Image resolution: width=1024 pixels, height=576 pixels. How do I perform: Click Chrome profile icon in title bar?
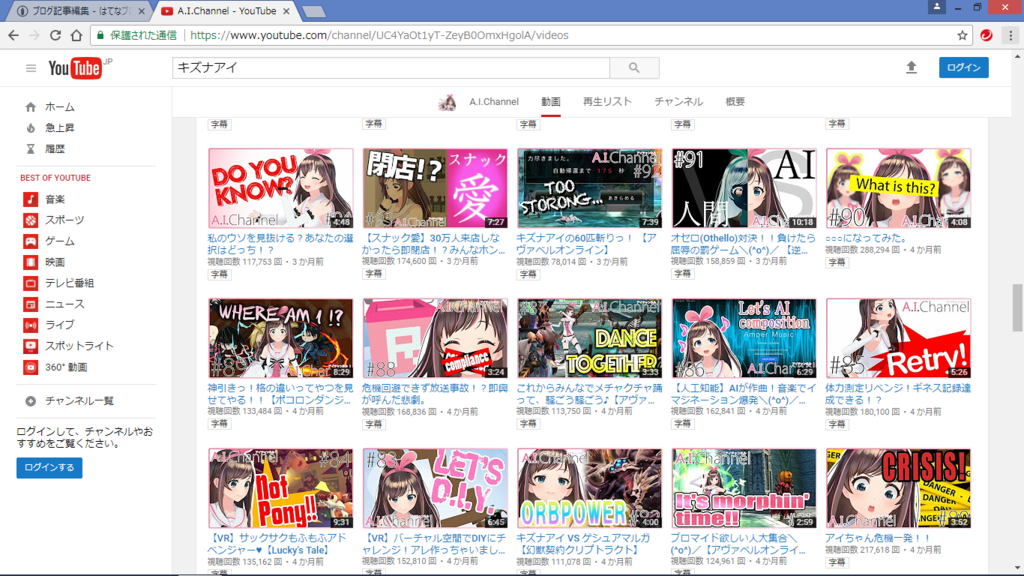(936, 7)
